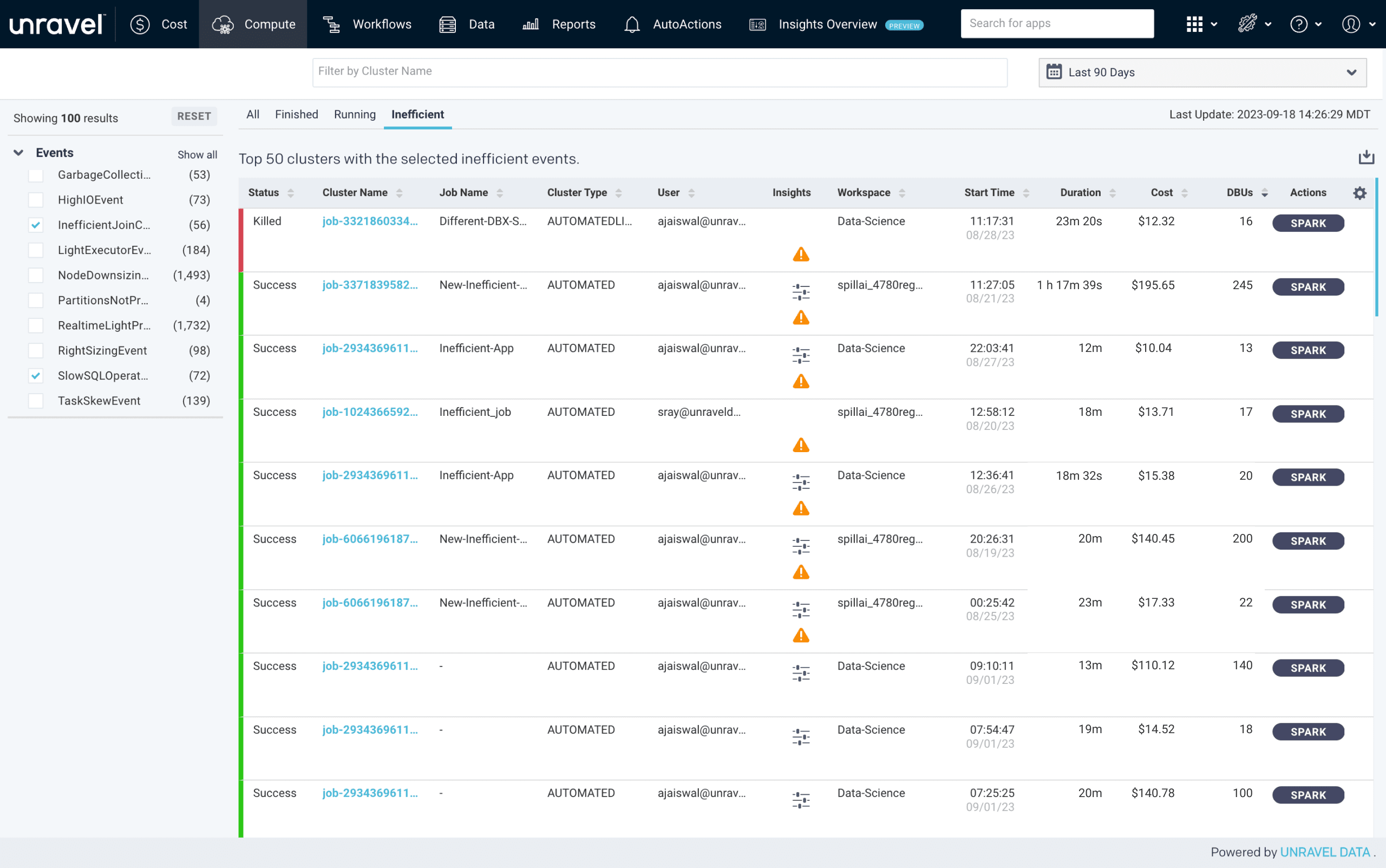Open the Last 90 Days date dropdown
Screen dimensions: 1386x868
(x=1202, y=73)
